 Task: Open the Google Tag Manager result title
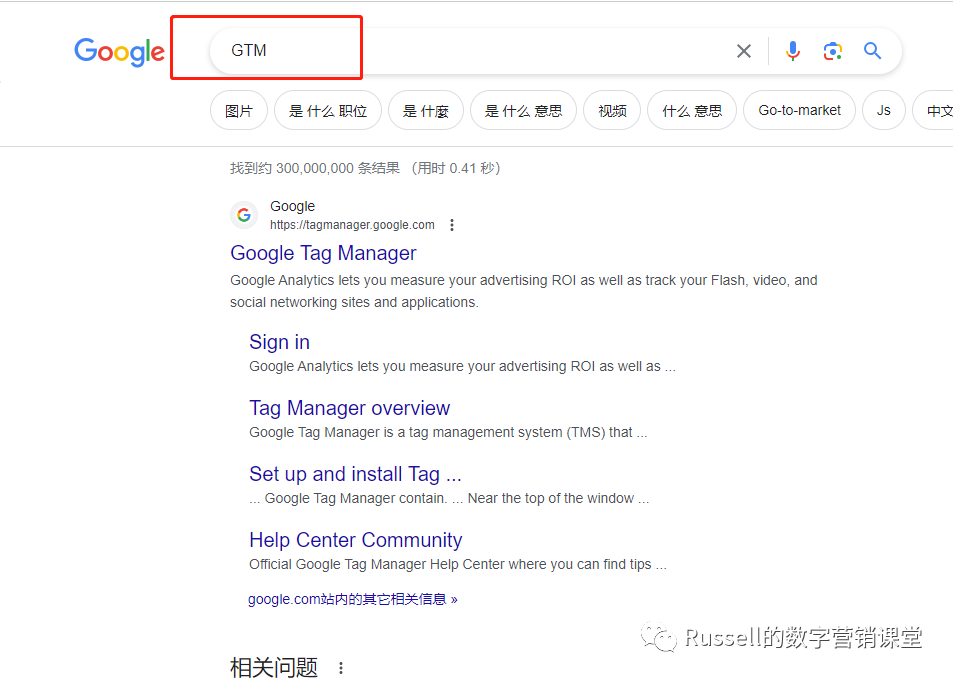coord(323,253)
